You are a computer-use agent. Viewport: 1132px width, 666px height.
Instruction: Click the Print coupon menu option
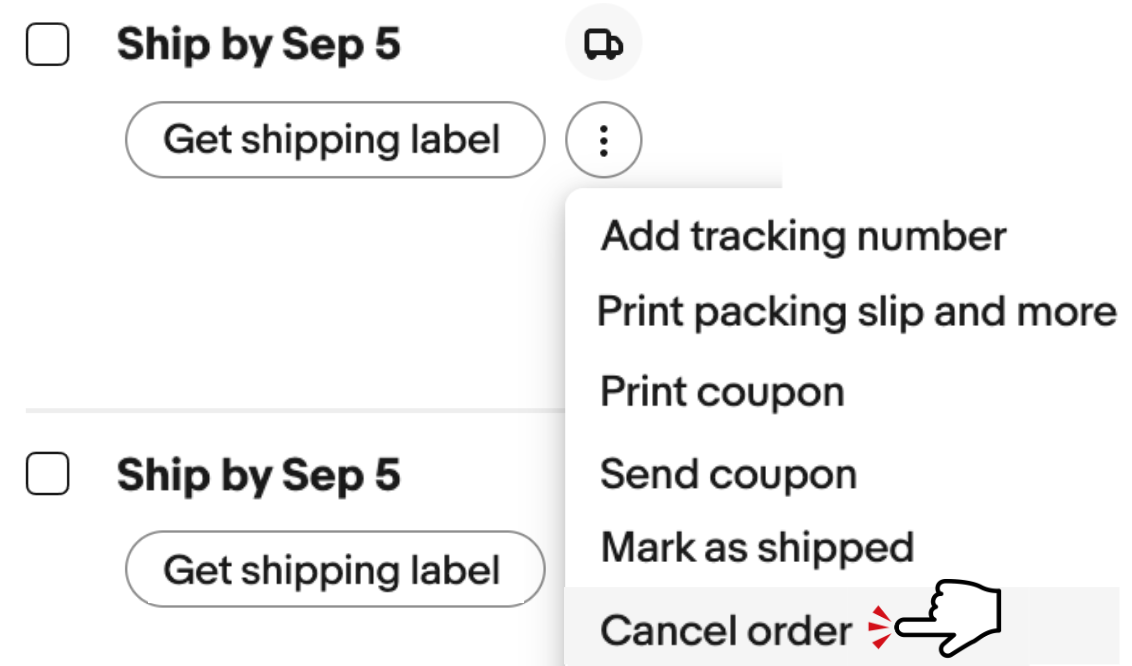(x=722, y=391)
